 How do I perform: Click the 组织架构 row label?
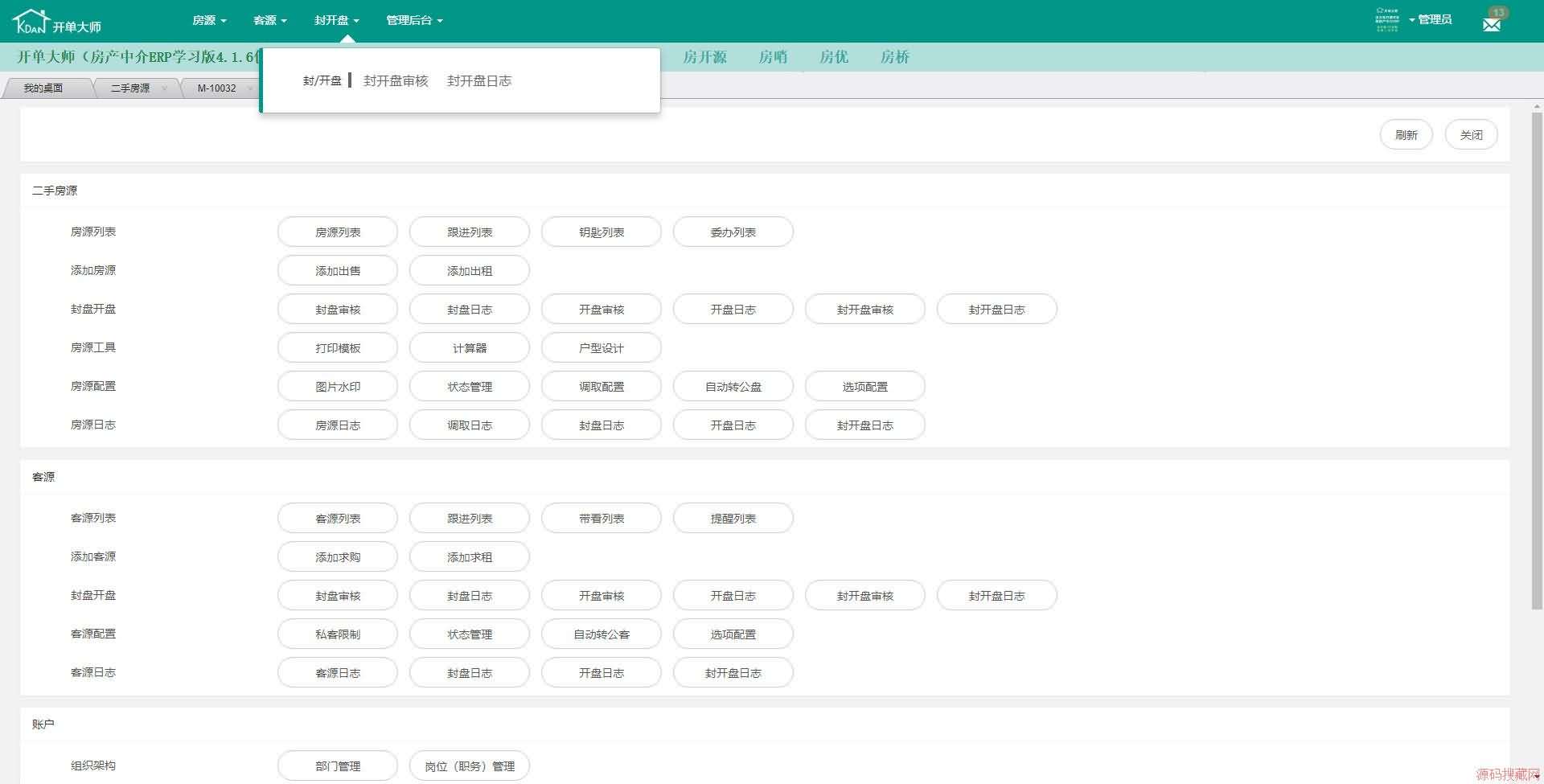93,766
